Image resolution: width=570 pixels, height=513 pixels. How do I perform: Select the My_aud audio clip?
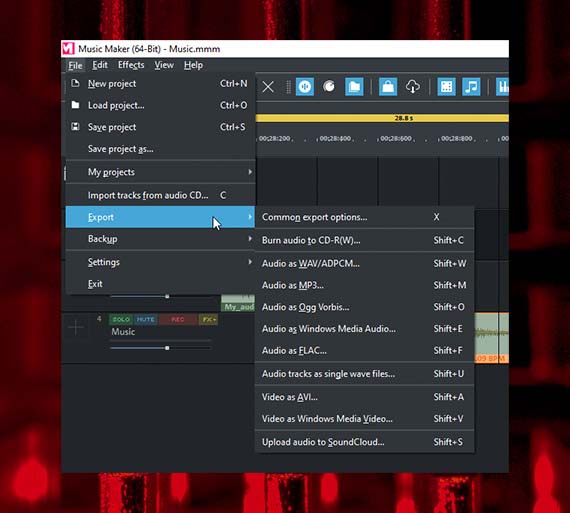[238, 303]
